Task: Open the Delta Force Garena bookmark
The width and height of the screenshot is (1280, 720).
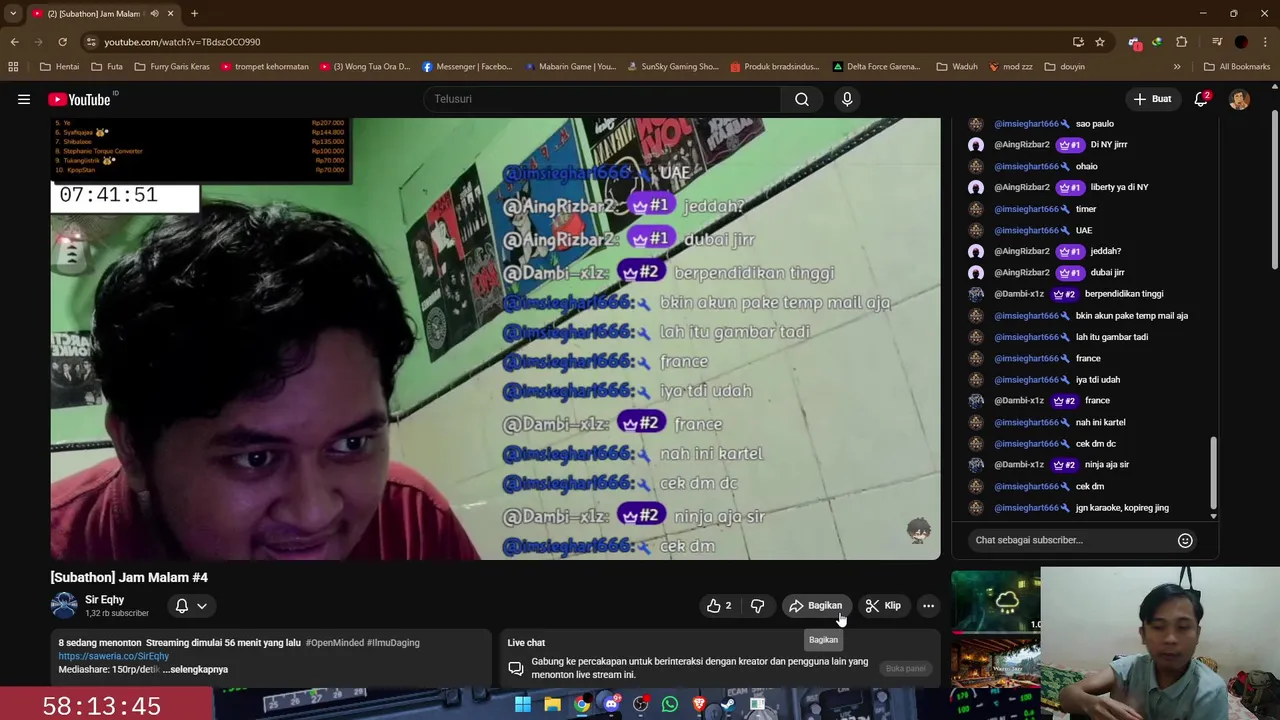Action: [x=876, y=67]
